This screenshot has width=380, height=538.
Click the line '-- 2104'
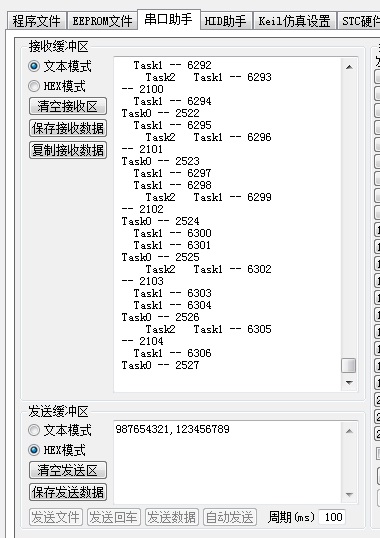142,341
